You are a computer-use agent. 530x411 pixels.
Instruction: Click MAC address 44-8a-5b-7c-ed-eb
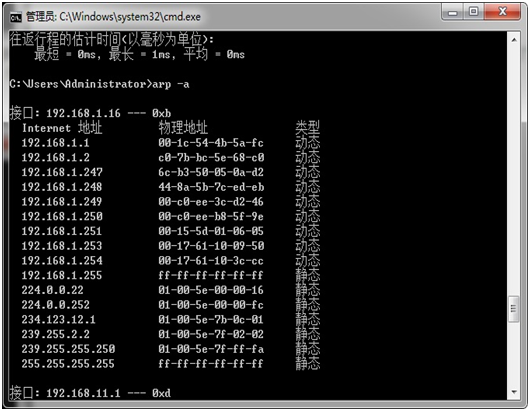(211, 187)
